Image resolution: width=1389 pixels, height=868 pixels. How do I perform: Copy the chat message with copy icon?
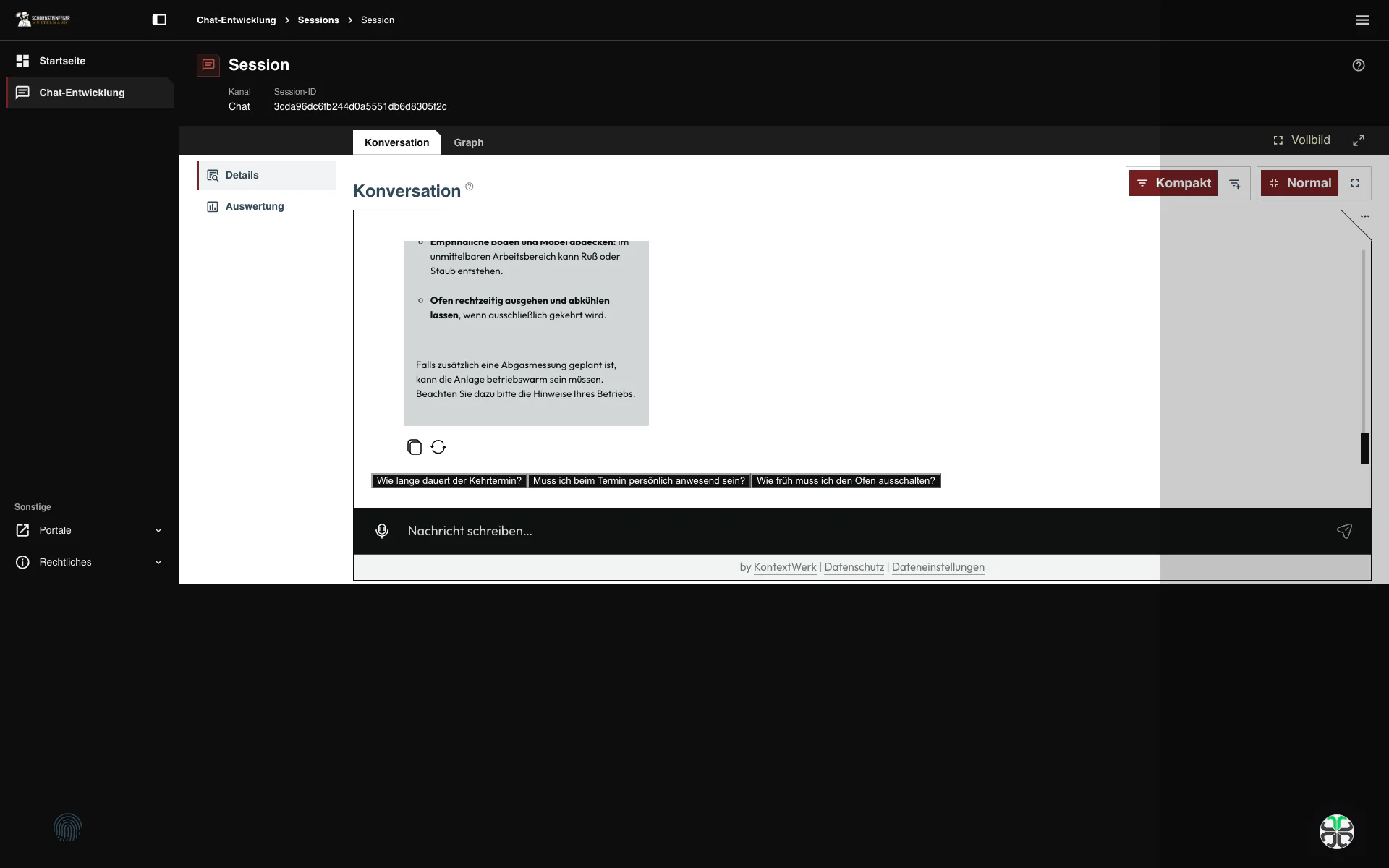coord(415,447)
